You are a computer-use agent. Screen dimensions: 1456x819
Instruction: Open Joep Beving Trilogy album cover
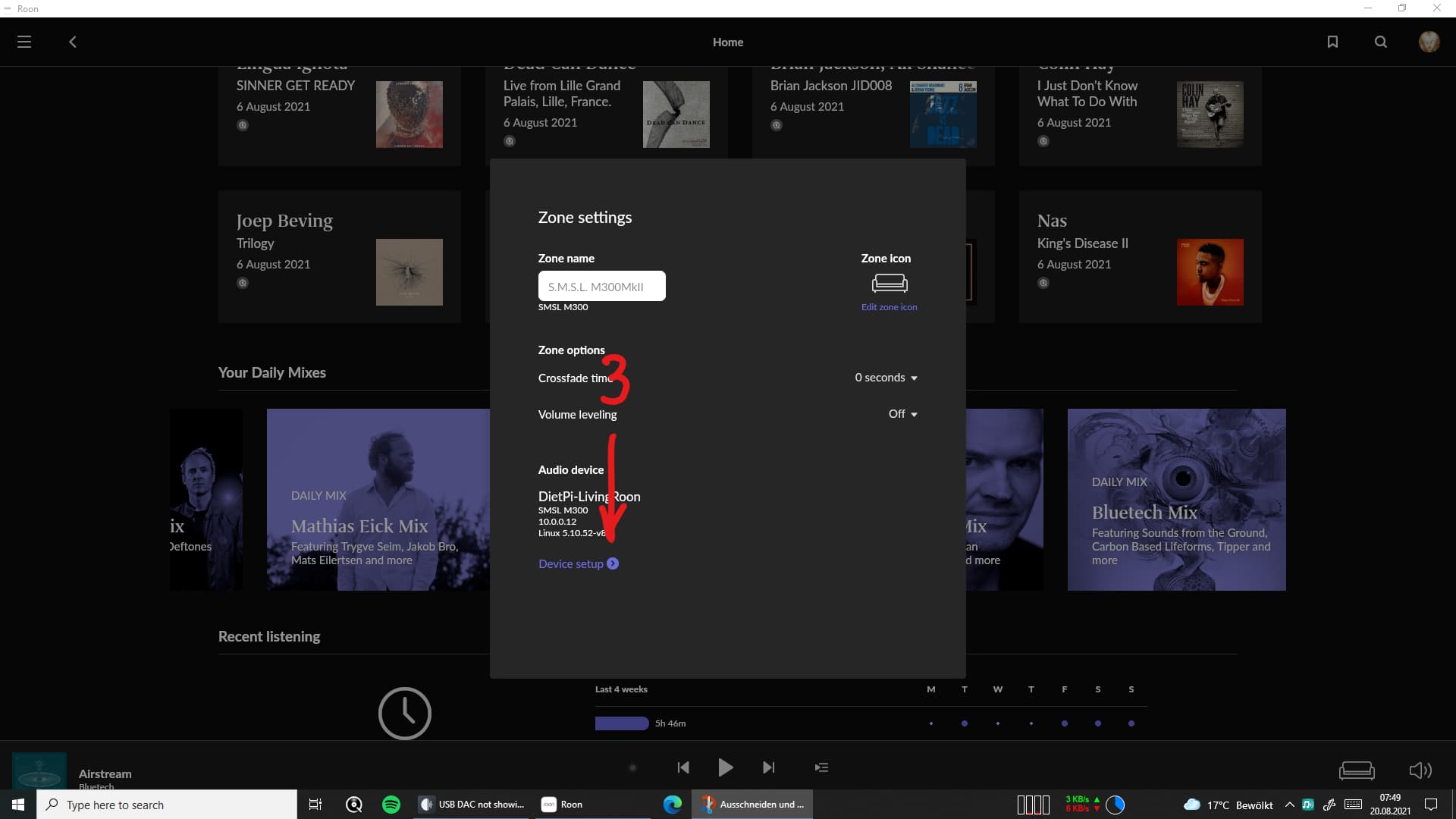point(409,272)
